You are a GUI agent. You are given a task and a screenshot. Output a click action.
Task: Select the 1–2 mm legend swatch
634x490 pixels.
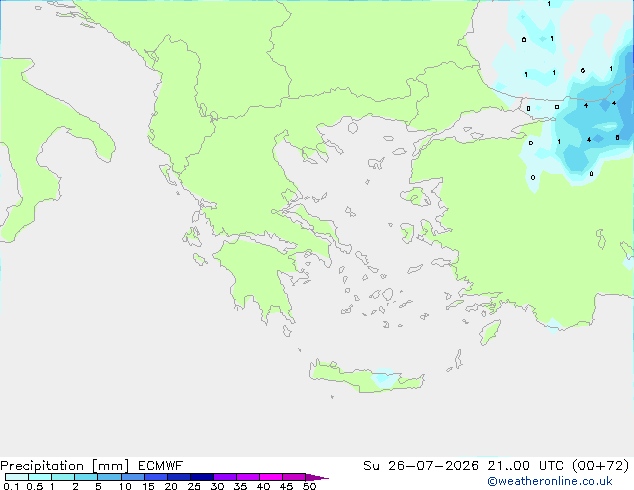tap(63, 477)
